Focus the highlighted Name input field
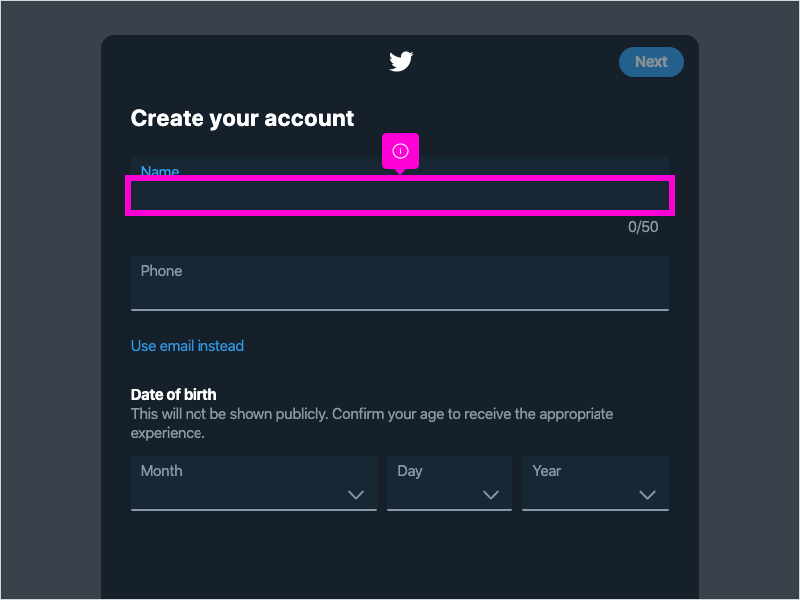 400,195
